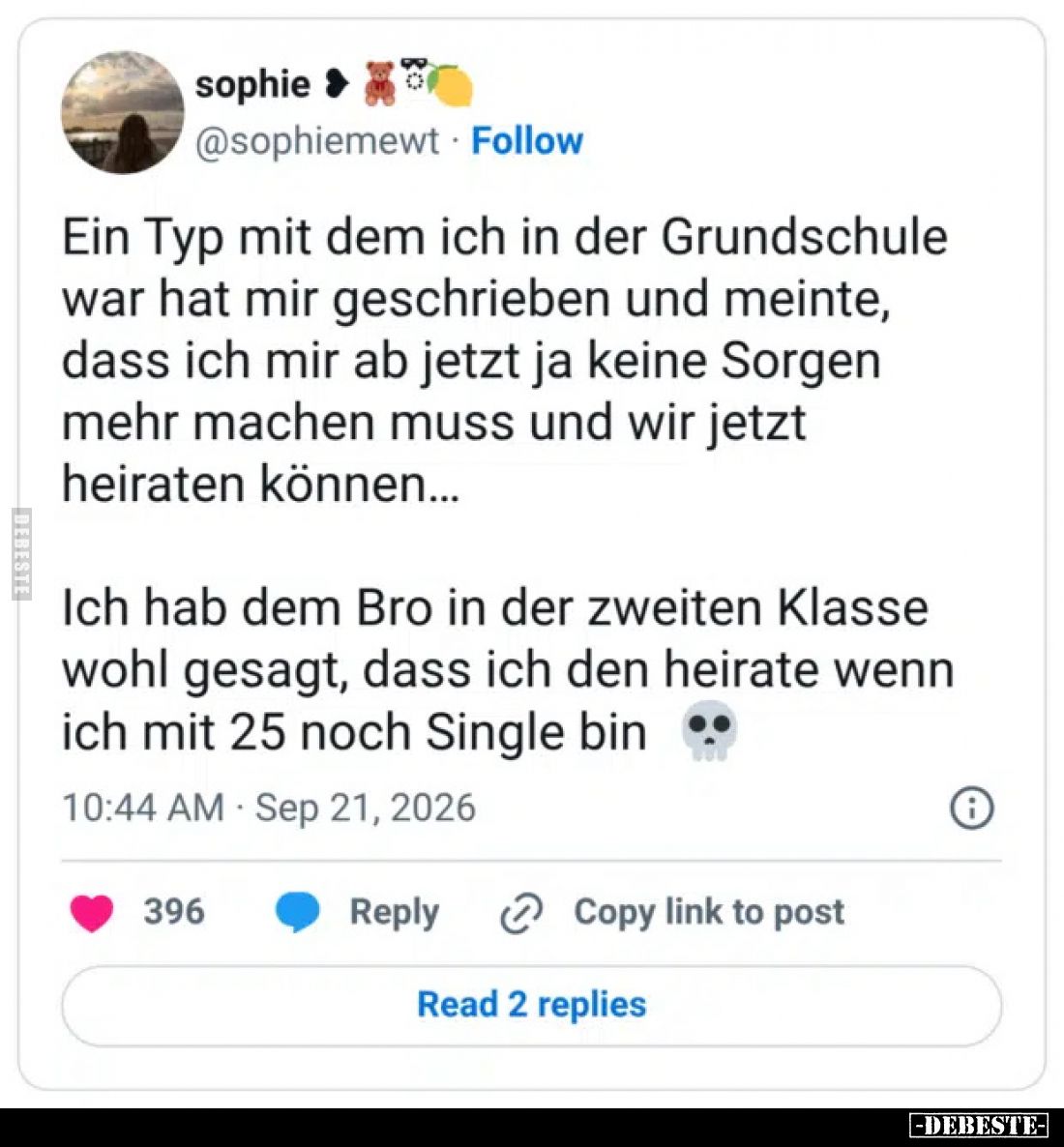Open the 10:44 AM Sep 21, 2026 timestamp
The height and width of the screenshot is (1147, 1064).
click(x=269, y=808)
